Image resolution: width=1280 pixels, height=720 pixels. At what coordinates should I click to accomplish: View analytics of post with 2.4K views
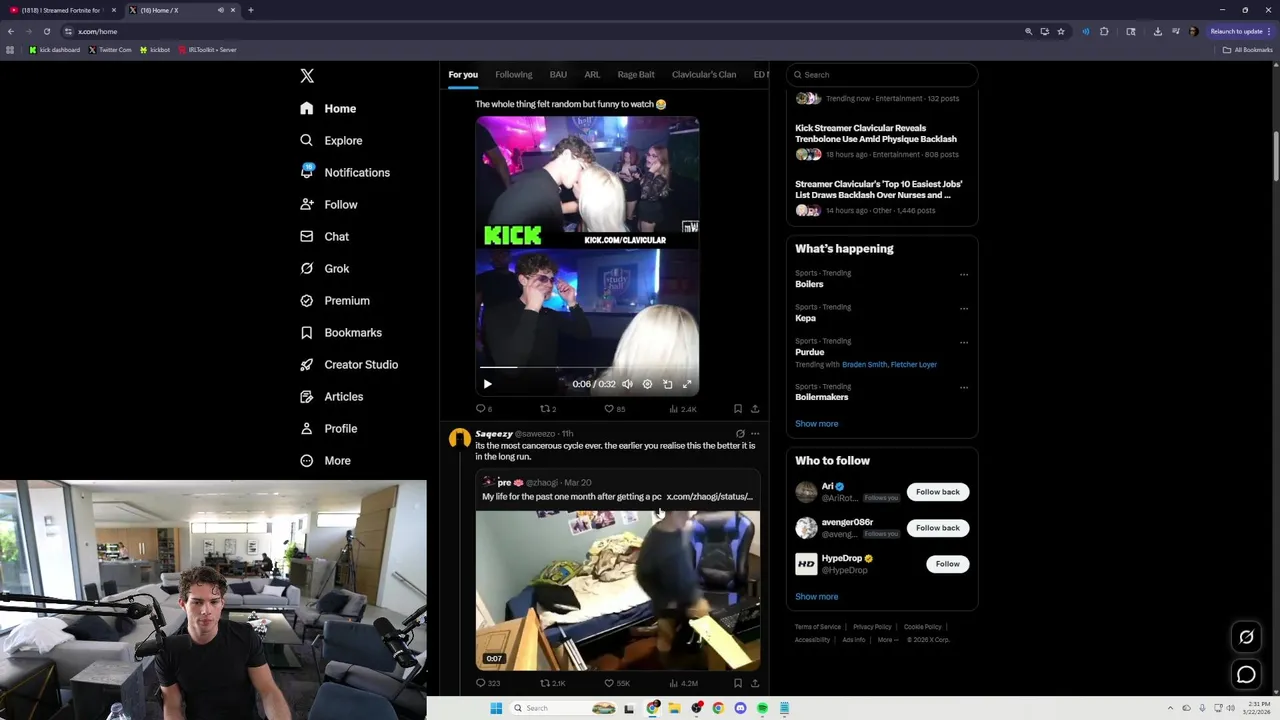[x=682, y=409]
